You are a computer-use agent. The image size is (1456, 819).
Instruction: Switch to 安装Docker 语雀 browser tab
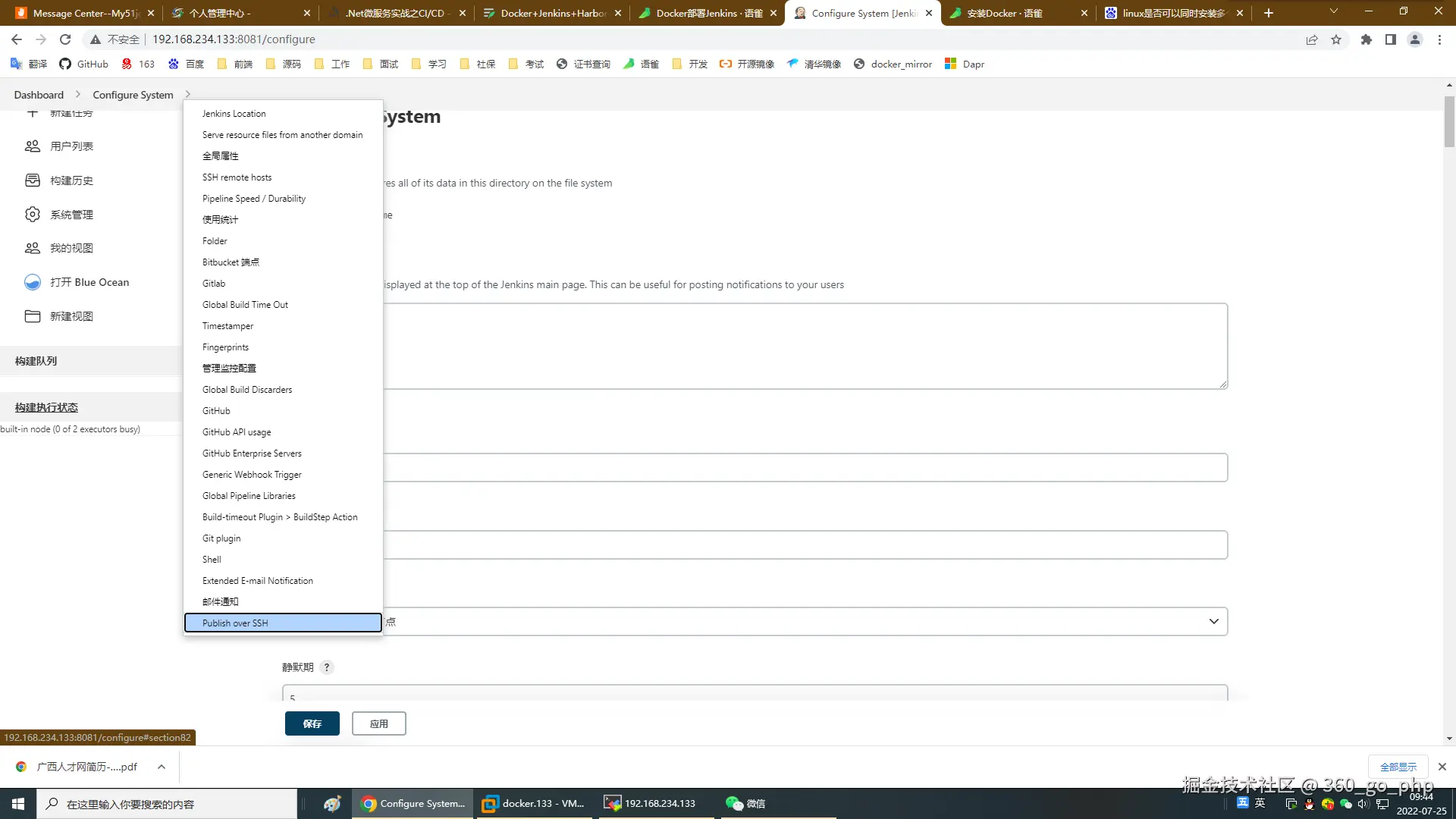coord(1005,13)
